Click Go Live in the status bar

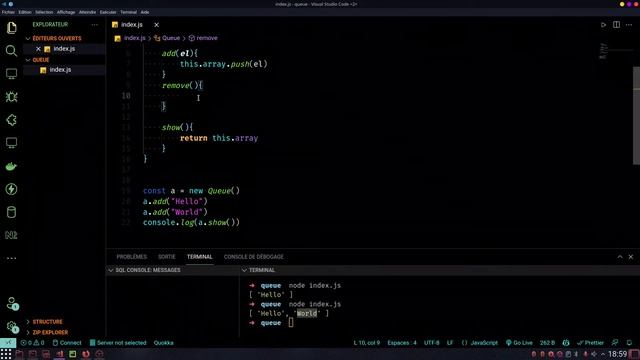click(x=519, y=343)
